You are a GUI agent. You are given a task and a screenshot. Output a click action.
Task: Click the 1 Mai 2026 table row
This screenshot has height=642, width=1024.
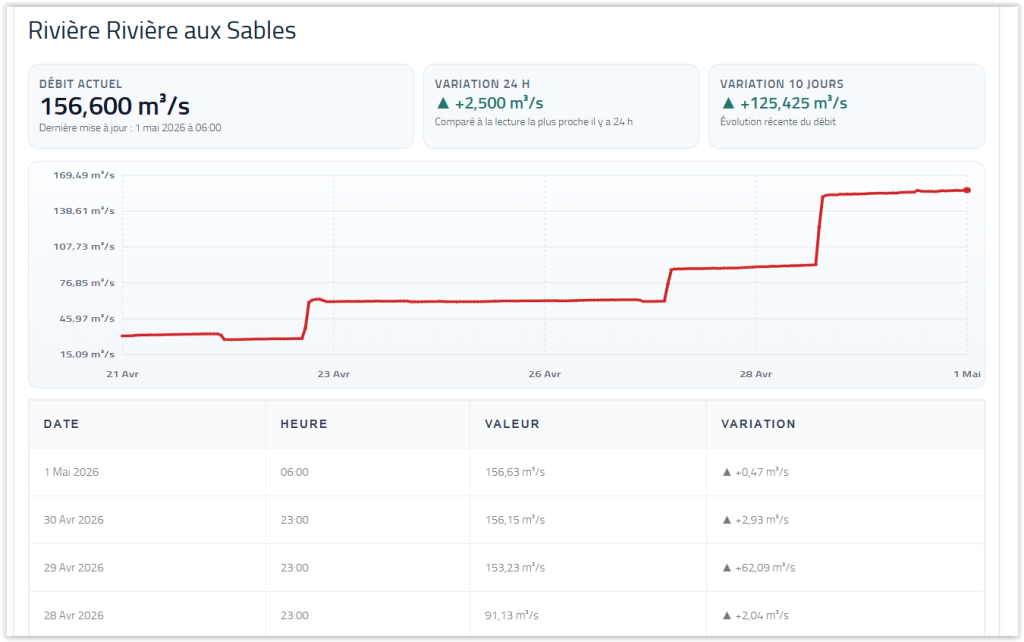pos(506,472)
